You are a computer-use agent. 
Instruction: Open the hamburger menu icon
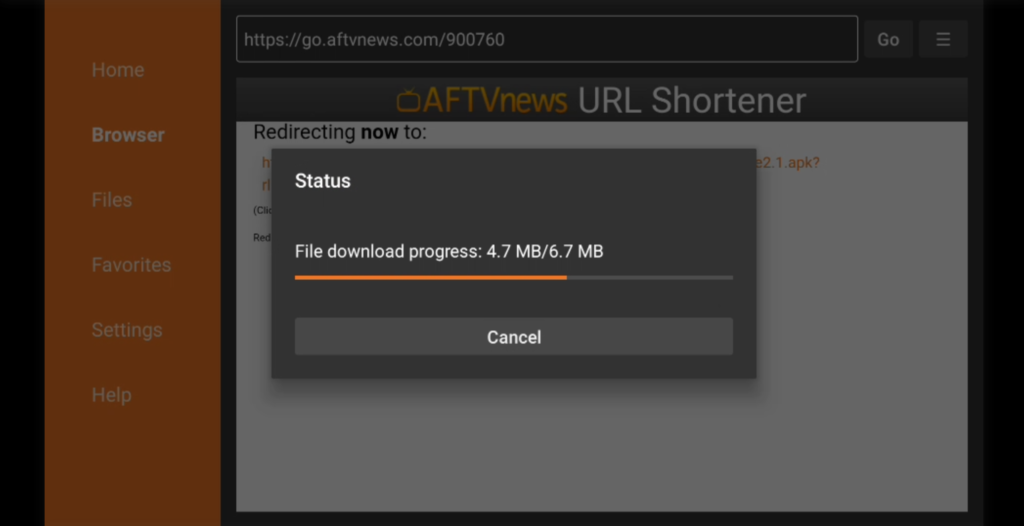point(942,39)
